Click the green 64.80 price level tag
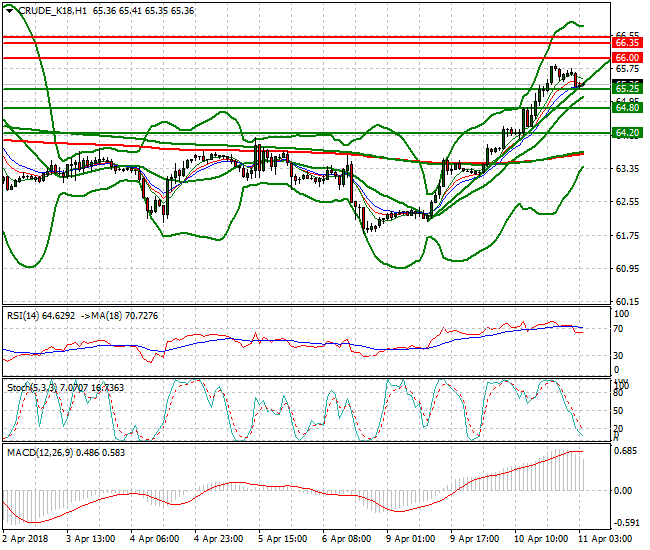 click(x=627, y=107)
